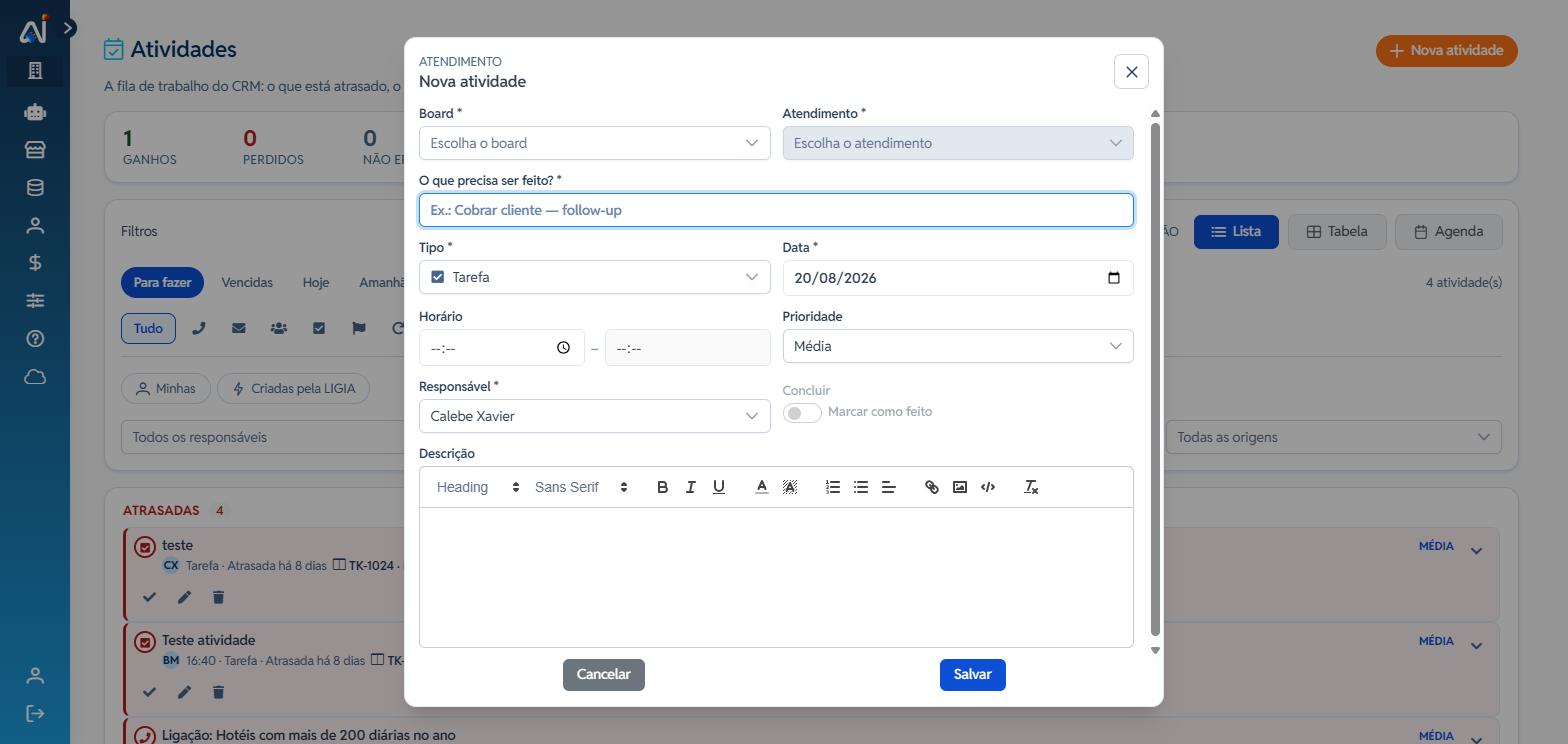Insert a bullet list in the description
Screen dimensions: 1568x744
coord(860,487)
